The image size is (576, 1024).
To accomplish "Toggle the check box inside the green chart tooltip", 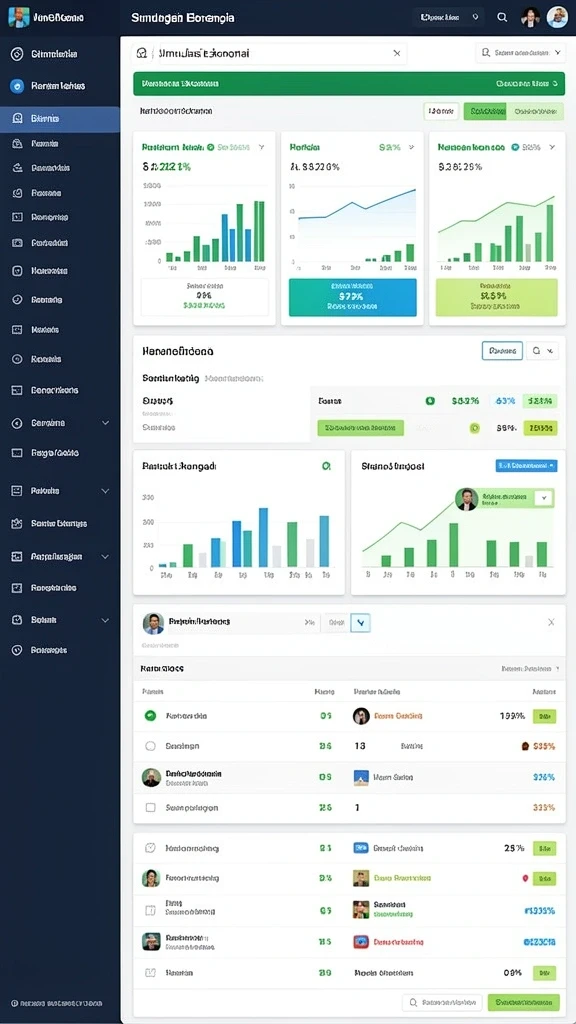I will (543, 498).
